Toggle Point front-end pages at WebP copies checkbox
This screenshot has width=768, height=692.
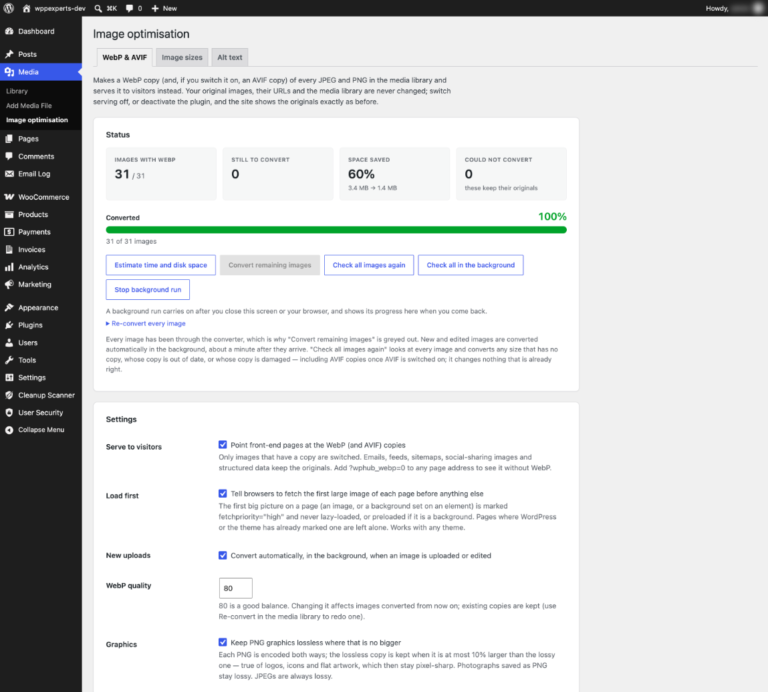[x=223, y=445]
